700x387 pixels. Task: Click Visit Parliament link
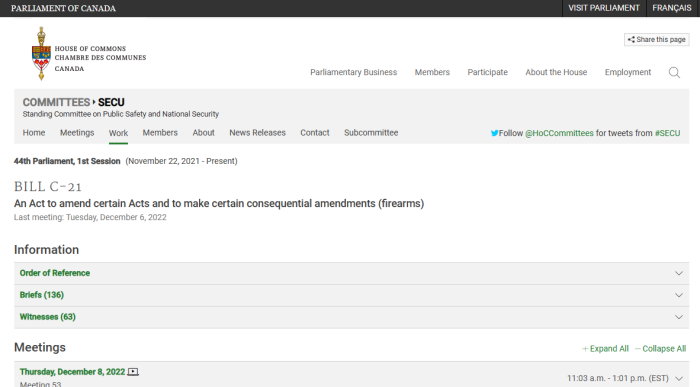[604, 8]
